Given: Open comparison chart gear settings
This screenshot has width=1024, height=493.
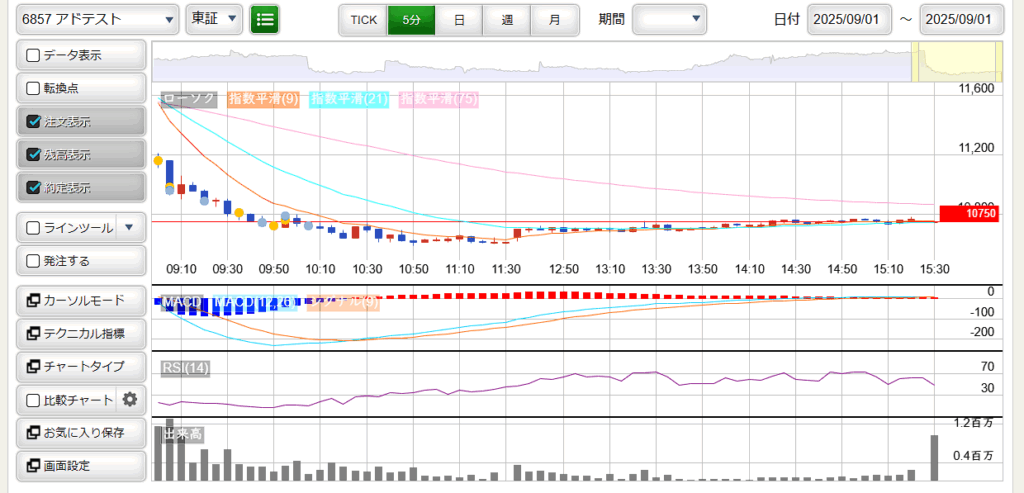Looking at the screenshot, I should 130,400.
